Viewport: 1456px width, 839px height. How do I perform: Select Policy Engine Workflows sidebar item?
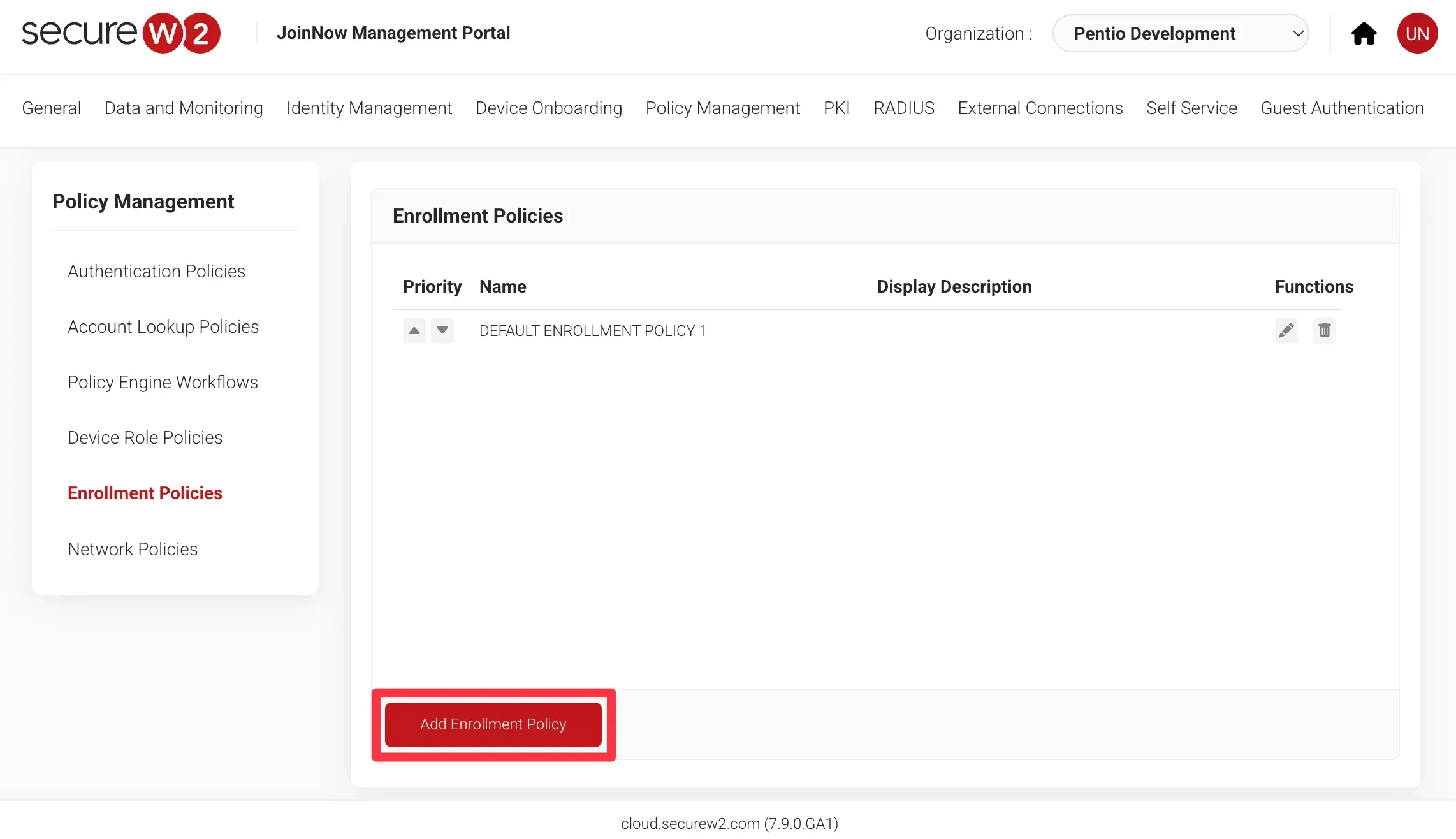click(x=163, y=383)
